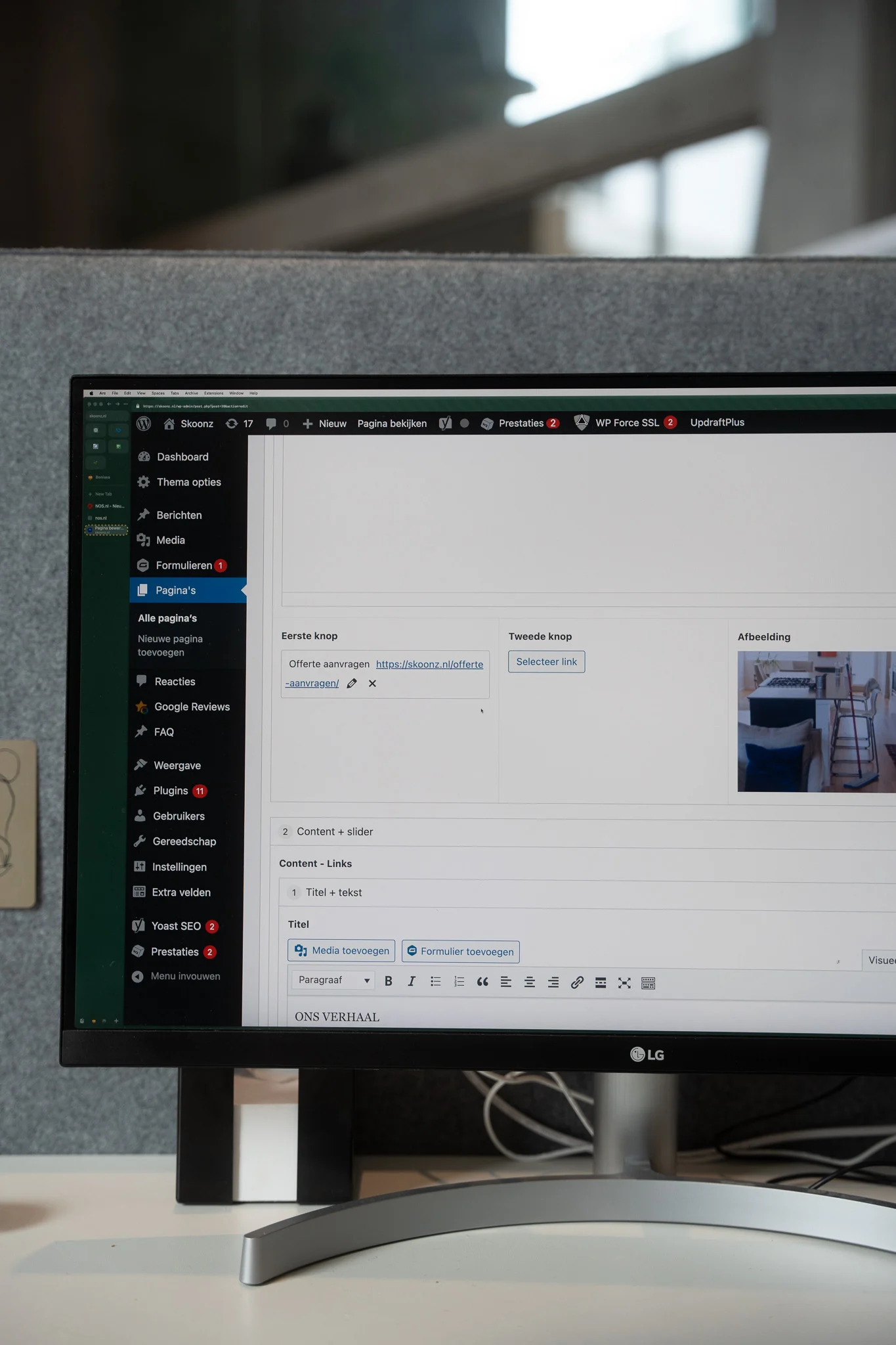896x1345 pixels.
Task: Click Formulier toevoegen button
Action: point(460,952)
